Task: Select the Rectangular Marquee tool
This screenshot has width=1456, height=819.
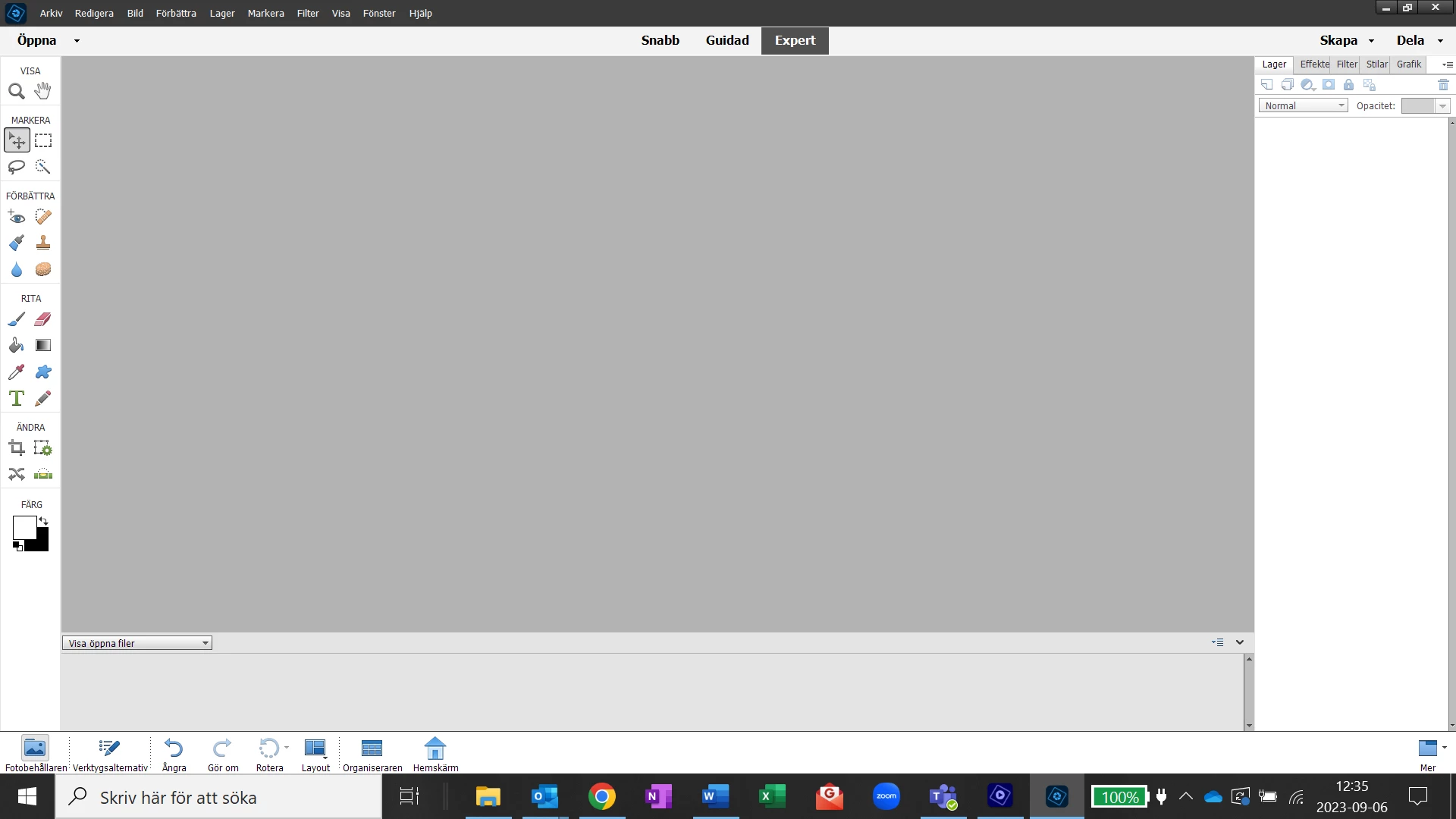Action: pyautogui.click(x=43, y=140)
